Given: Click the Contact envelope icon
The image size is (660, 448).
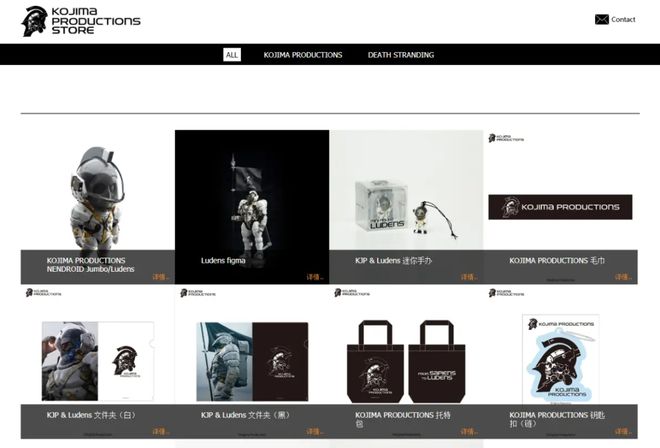Looking at the screenshot, I should click(x=601, y=19).
